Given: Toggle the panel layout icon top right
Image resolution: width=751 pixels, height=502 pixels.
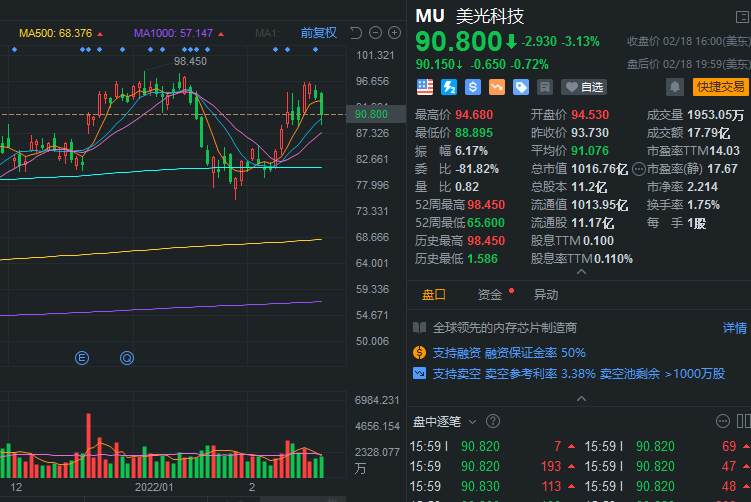Looking at the screenshot, I should click(742, 17).
